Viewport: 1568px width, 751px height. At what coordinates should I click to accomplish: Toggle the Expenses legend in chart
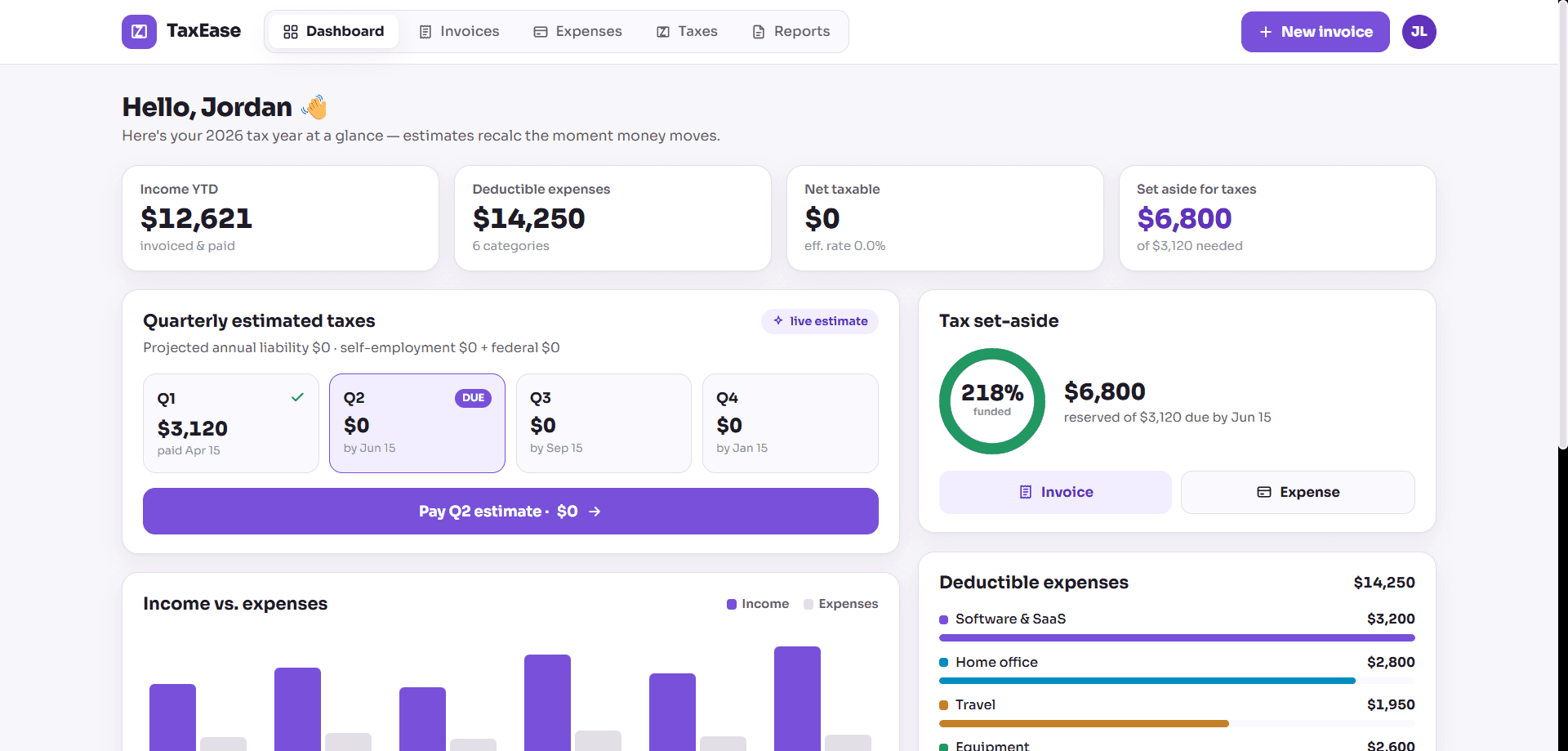coord(841,604)
